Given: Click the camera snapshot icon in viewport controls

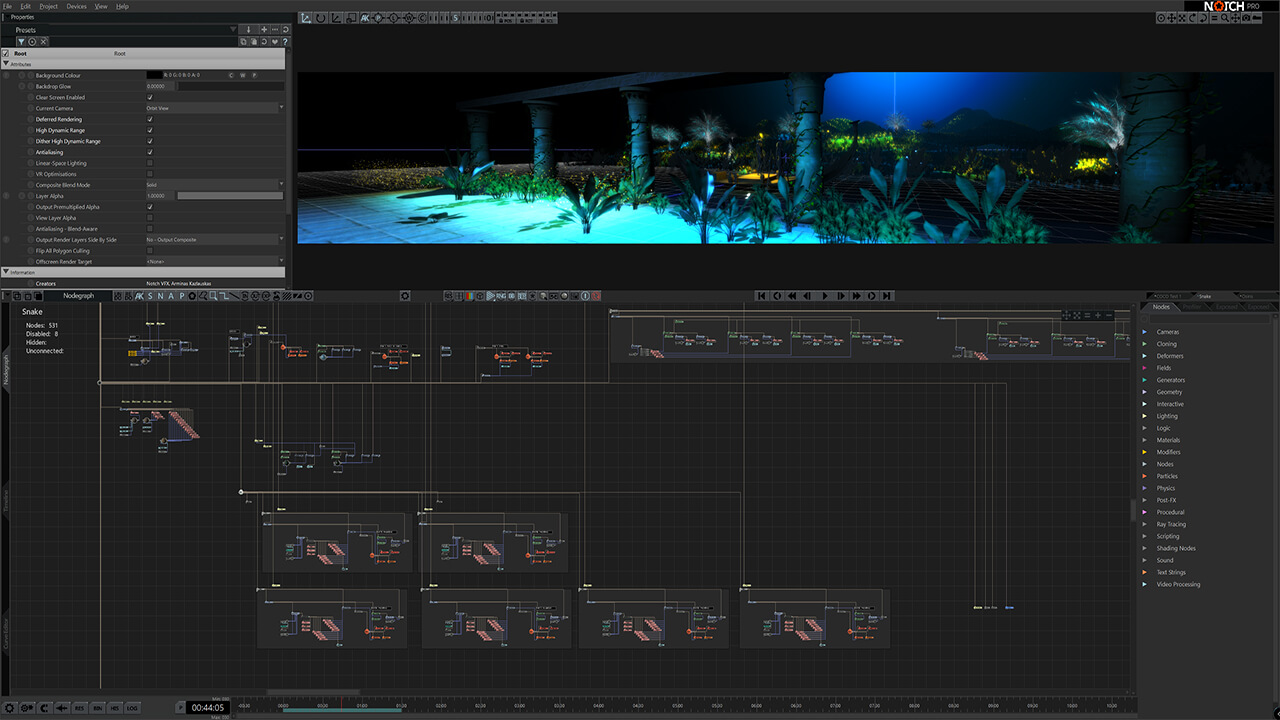Looking at the screenshot, I should (1246, 18).
